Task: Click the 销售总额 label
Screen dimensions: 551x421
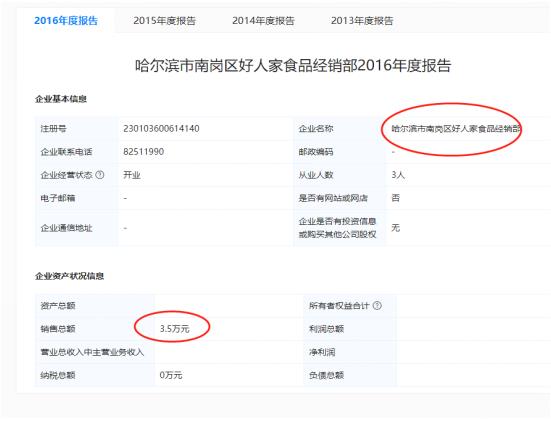Action: (58, 329)
